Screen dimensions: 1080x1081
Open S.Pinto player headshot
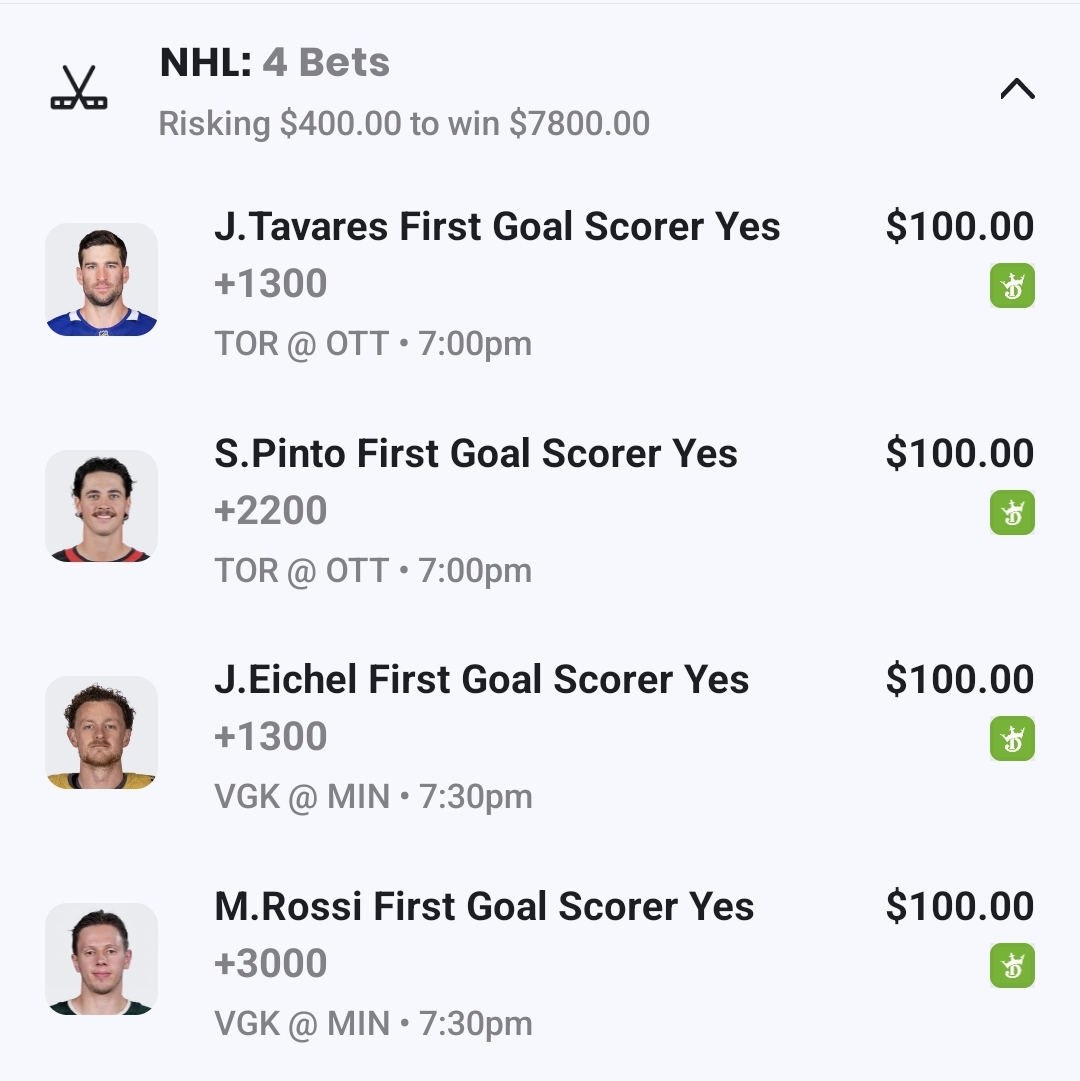[x=101, y=506]
